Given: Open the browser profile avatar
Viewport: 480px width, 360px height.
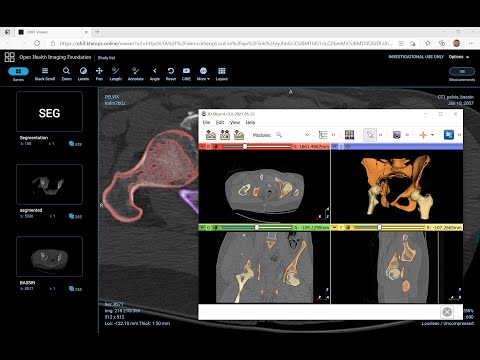Looking at the screenshot, I should click(457, 43).
